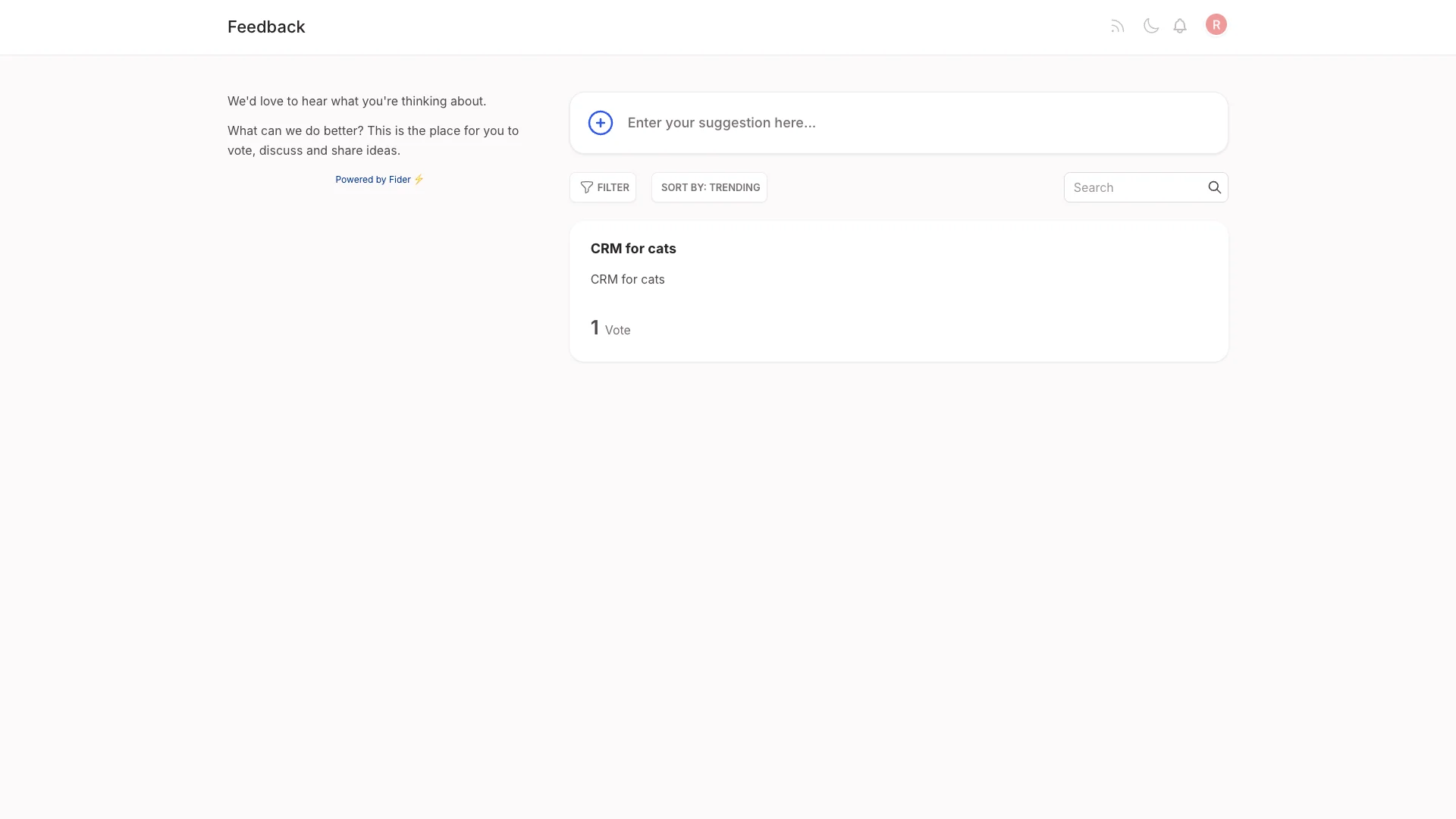Focus the Enter your suggestion here input
Screen dimensions: 1456x819
point(834,122)
